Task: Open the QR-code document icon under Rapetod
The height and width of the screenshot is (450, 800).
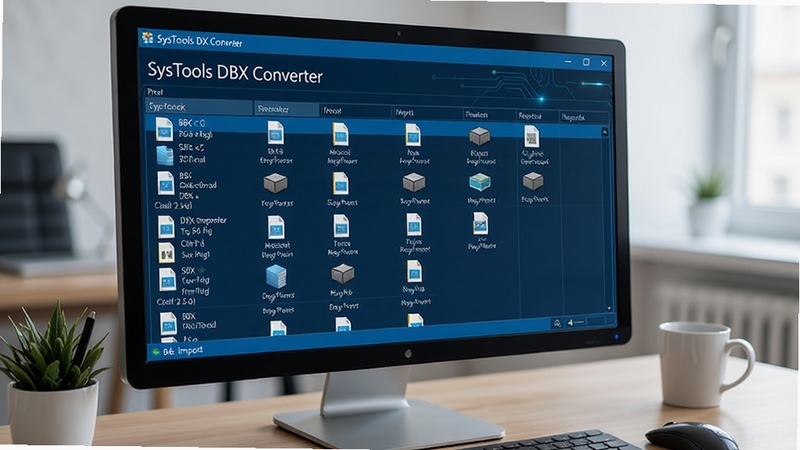Action: click(532, 136)
